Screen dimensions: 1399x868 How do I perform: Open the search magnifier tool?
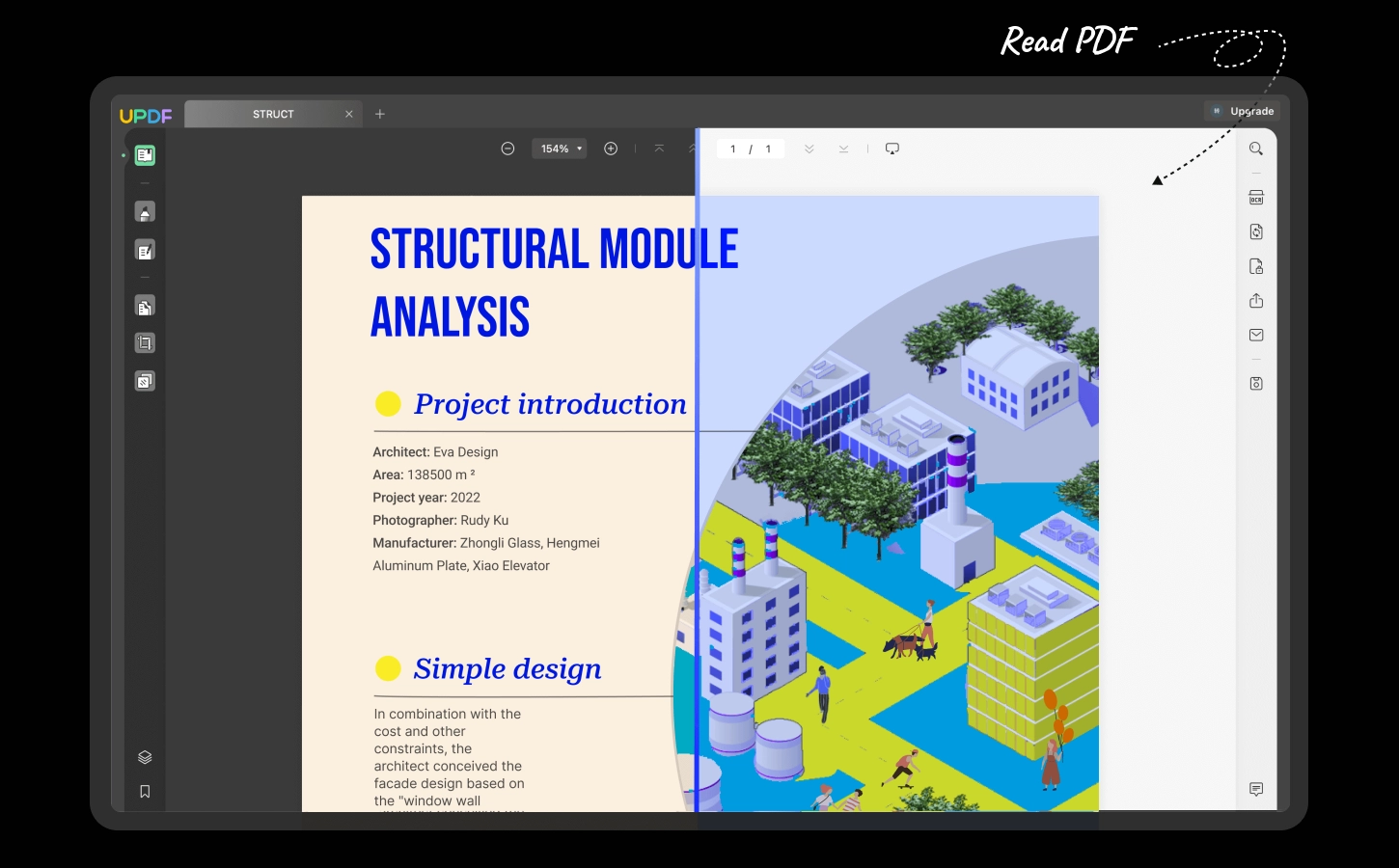(1256, 149)
